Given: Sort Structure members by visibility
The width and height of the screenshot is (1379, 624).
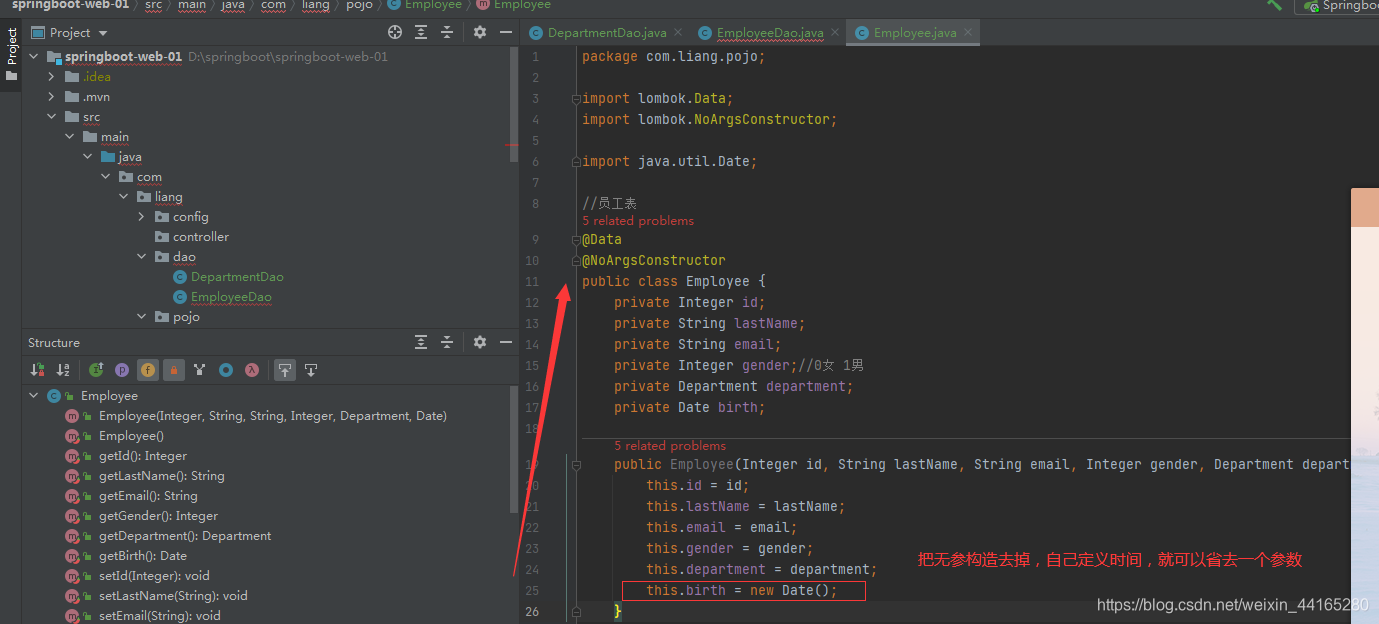Looking at the screenshot, I should 37,370.
